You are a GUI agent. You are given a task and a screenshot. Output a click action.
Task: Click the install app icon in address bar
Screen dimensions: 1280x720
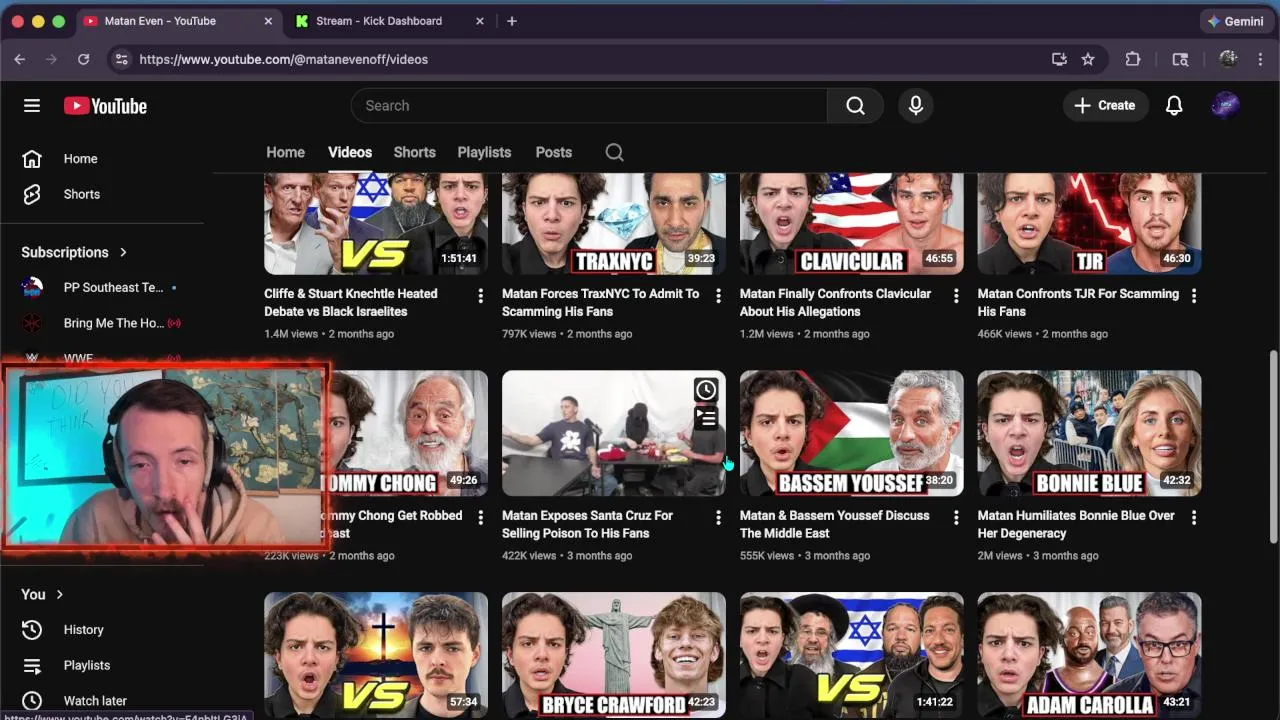(x=1059, y=59)
